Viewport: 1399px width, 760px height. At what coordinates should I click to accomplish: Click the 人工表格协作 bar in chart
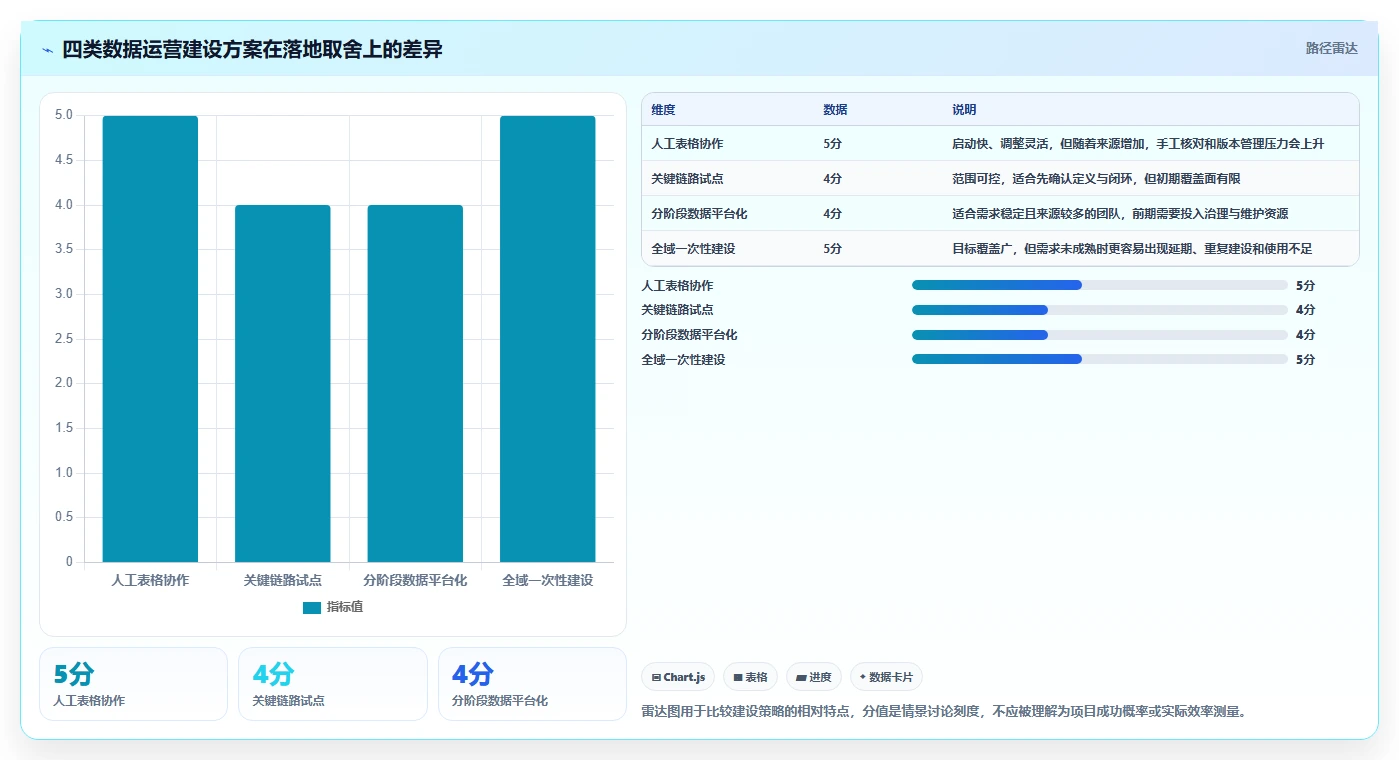pyautogui.click(x=150, y=339)
